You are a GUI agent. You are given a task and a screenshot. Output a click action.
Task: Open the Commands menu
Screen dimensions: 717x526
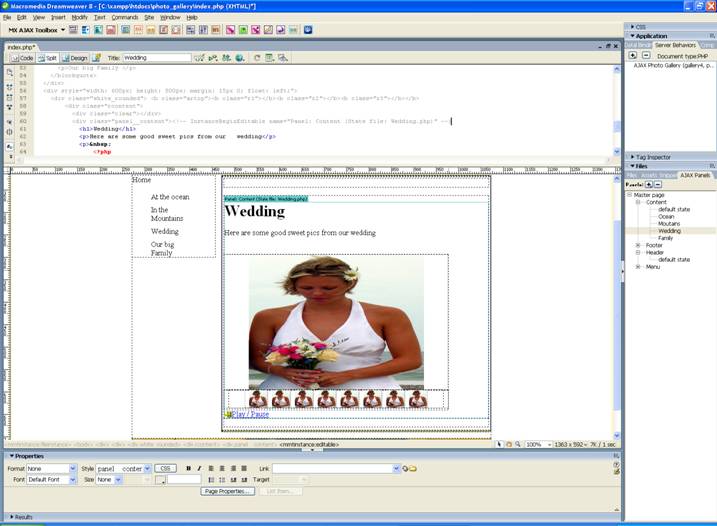pyautogui.click(x=125, y=17)
